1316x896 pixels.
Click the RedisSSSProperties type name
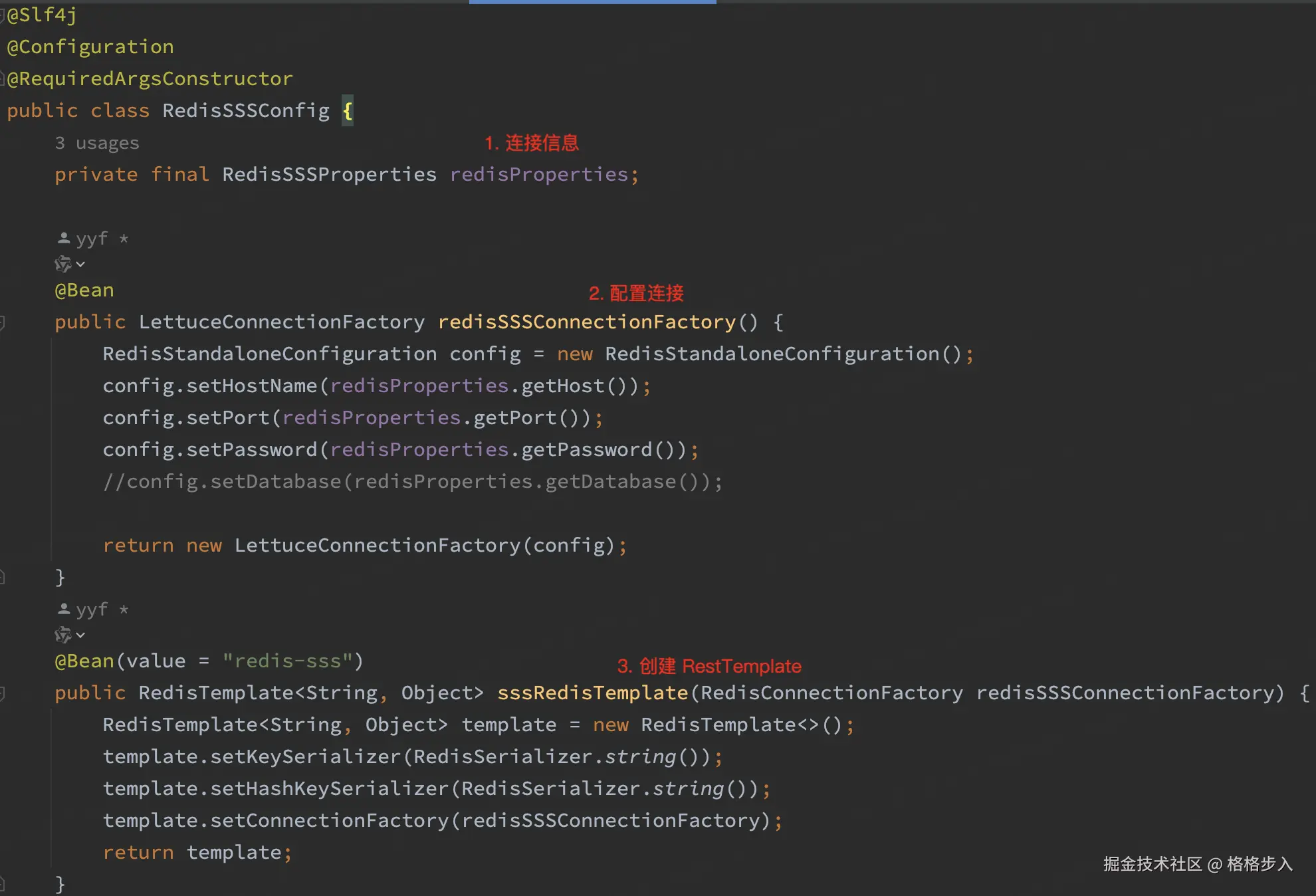pyautogui.click(x=329, y=175)
